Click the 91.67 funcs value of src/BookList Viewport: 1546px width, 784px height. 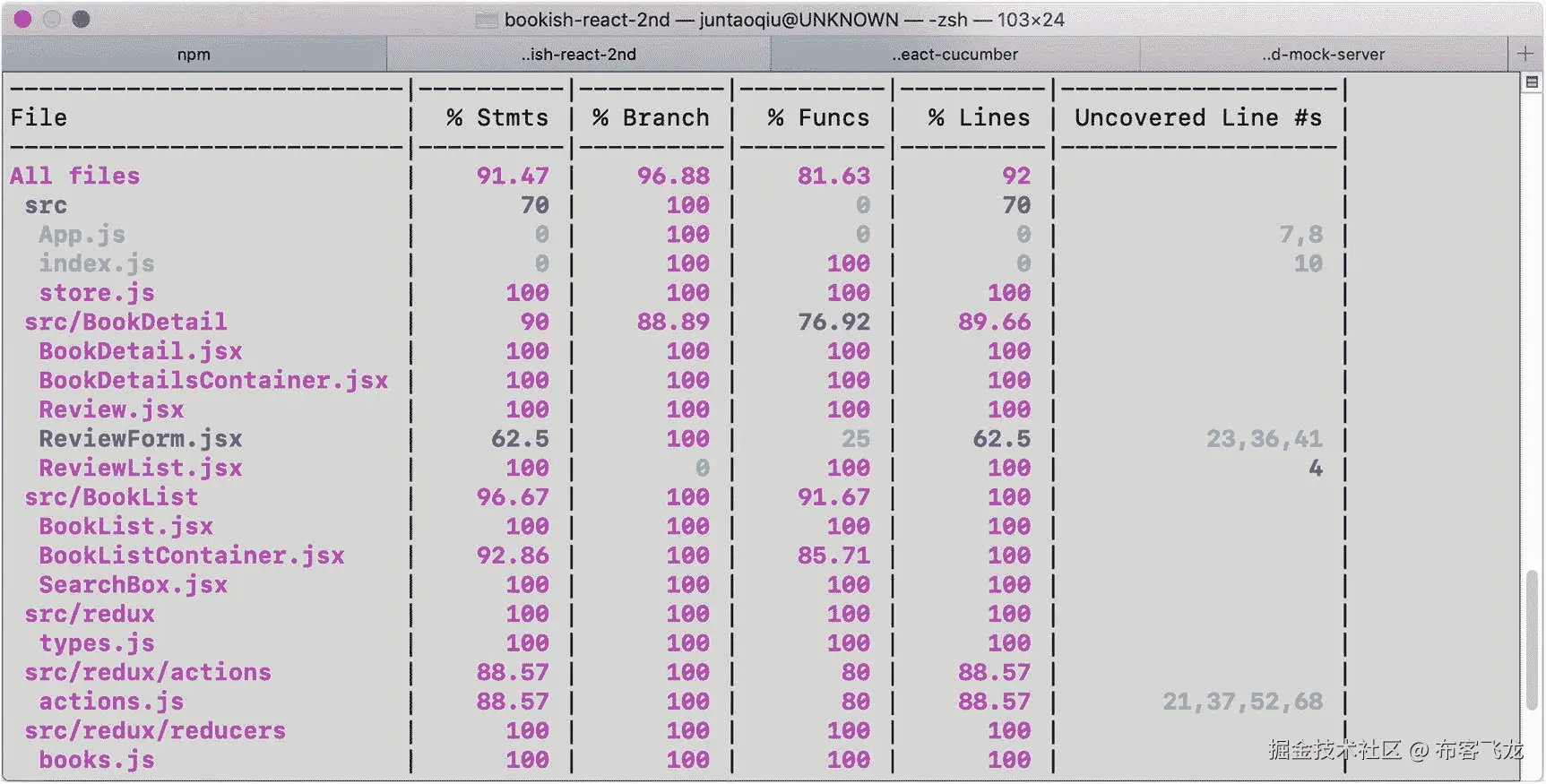pos(833,497)
